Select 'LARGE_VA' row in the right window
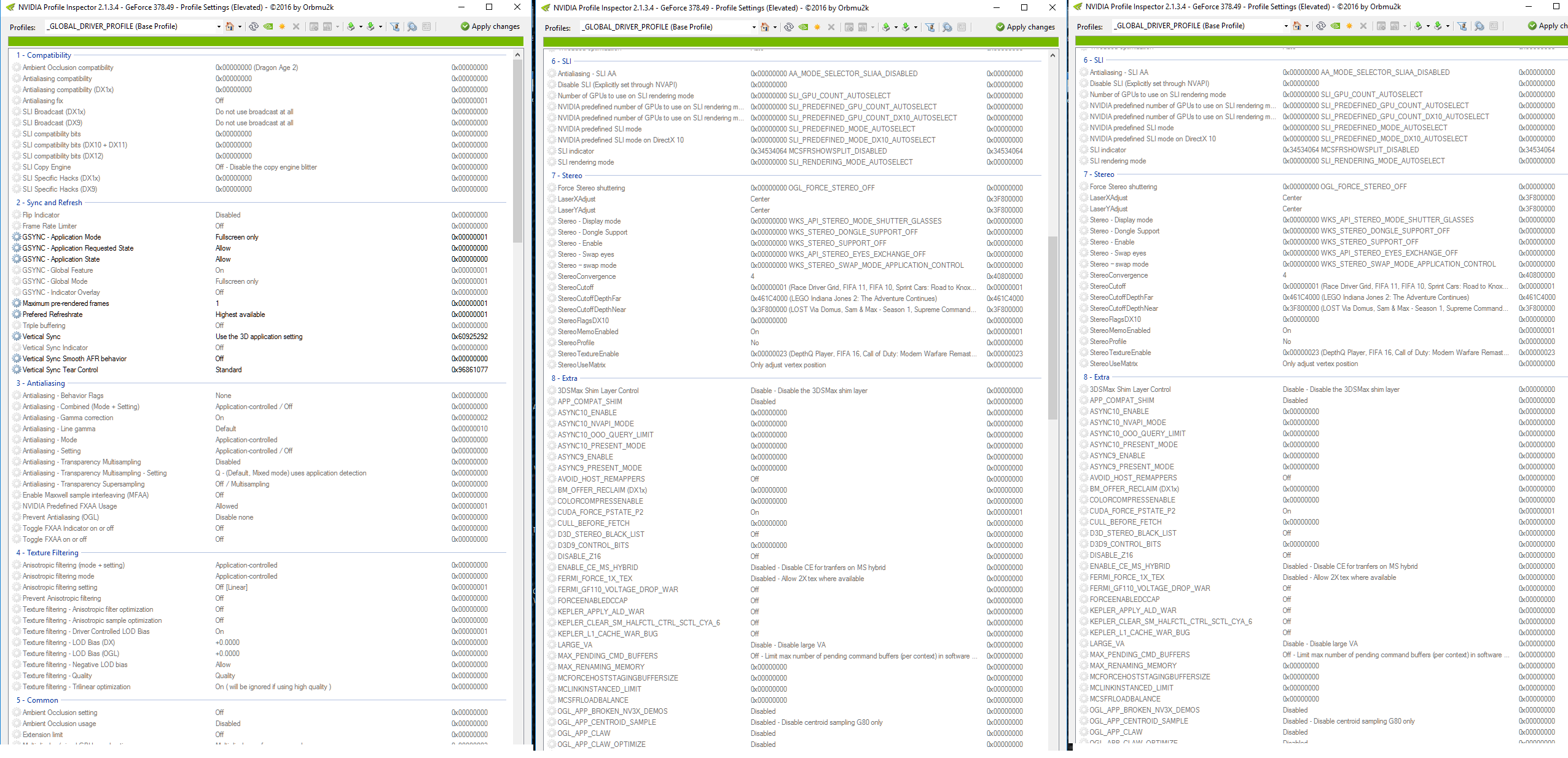 pos(1324,644)
